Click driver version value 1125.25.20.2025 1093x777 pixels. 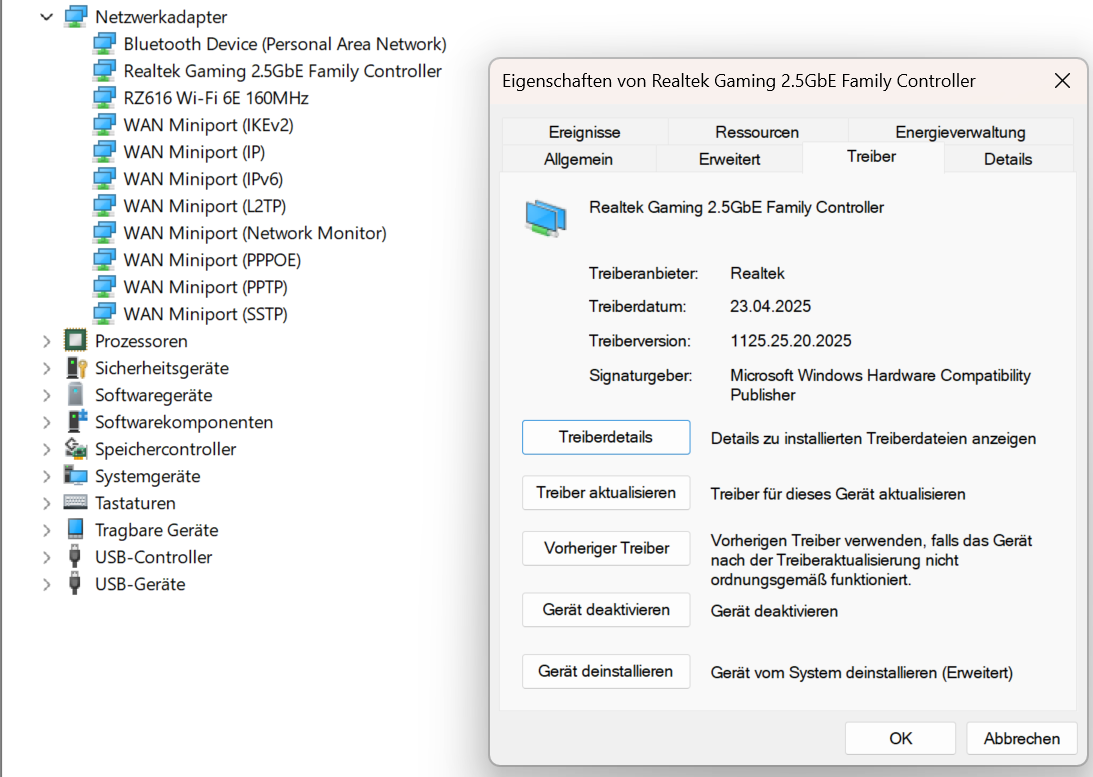(x=790, y=341)
